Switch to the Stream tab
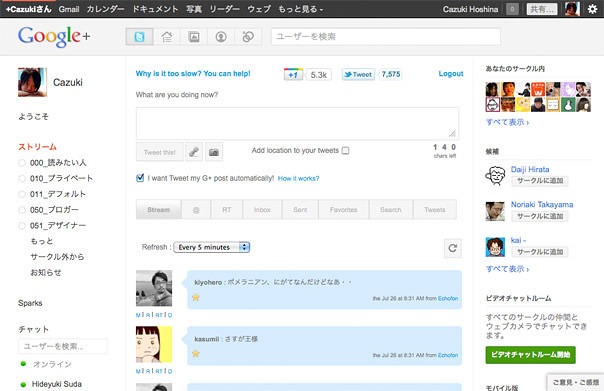The width and height of the screenshot is (604, 391). [158, 210]
